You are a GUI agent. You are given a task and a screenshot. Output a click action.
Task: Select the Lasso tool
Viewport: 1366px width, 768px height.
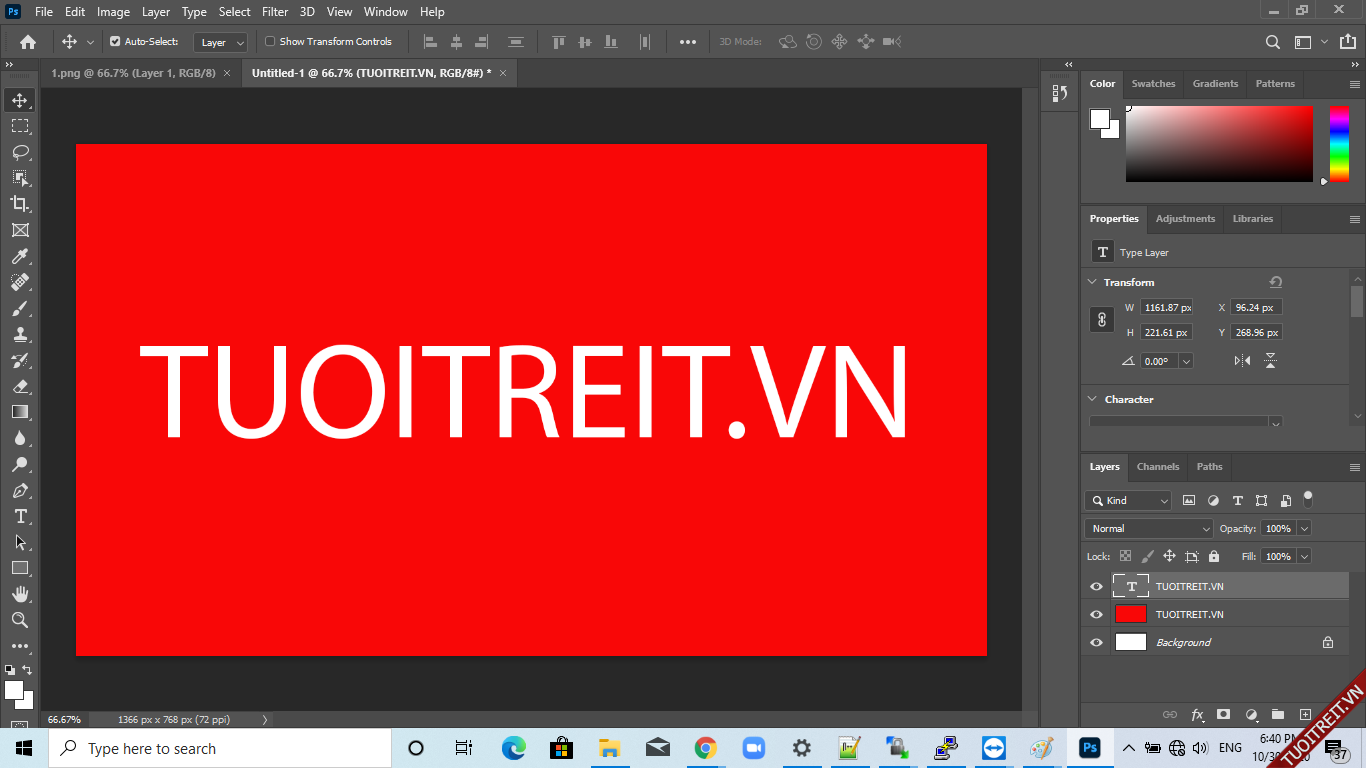[x=20, y=152]
